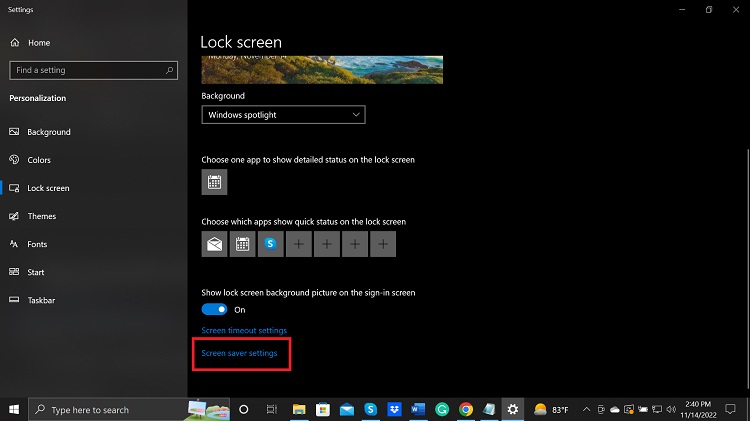Open Microsoft Word from the taskbar
750x421 pixels.
click(x=418, y=409)
